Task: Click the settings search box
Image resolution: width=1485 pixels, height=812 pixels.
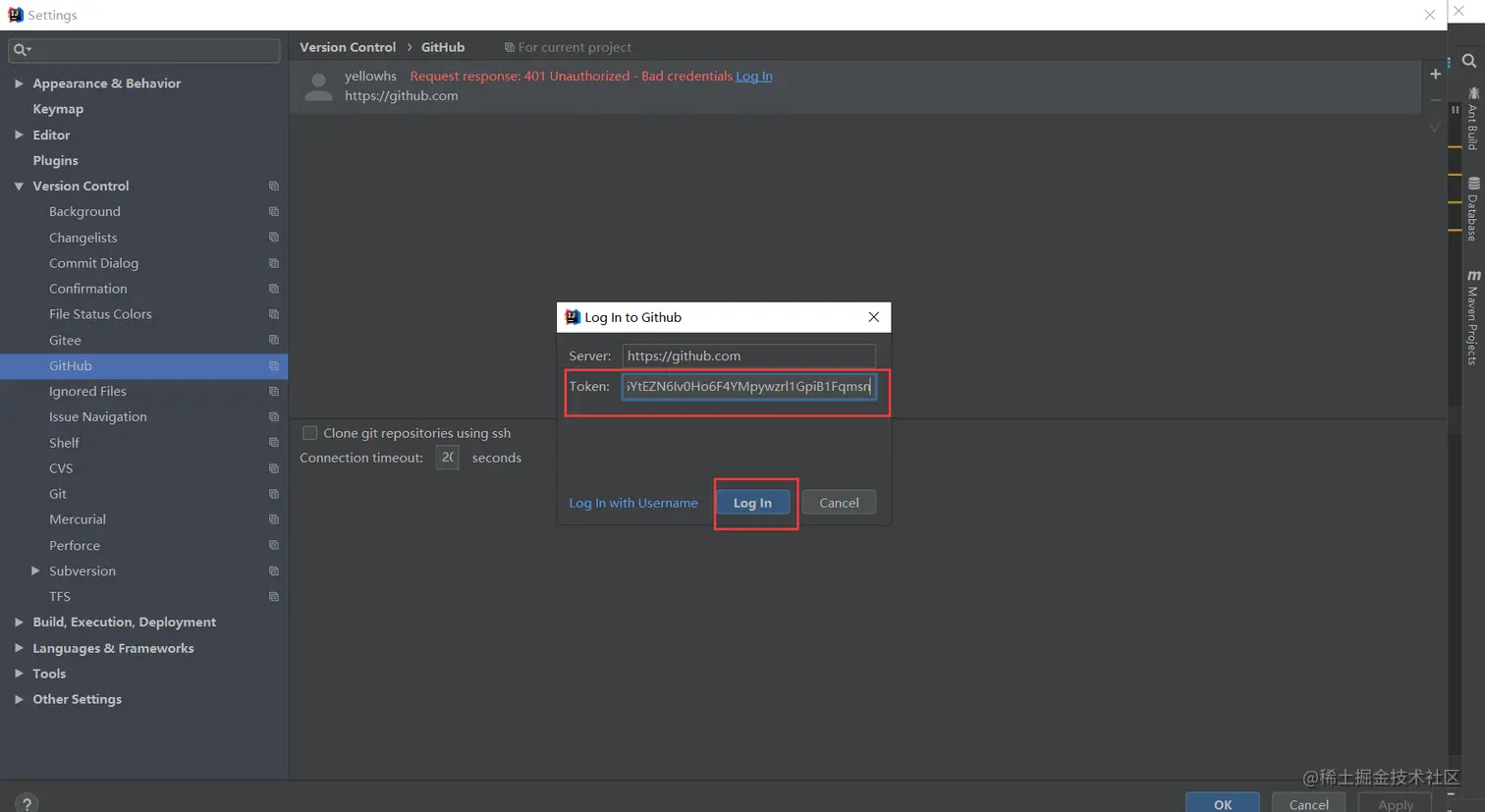Action: point(144,50)
